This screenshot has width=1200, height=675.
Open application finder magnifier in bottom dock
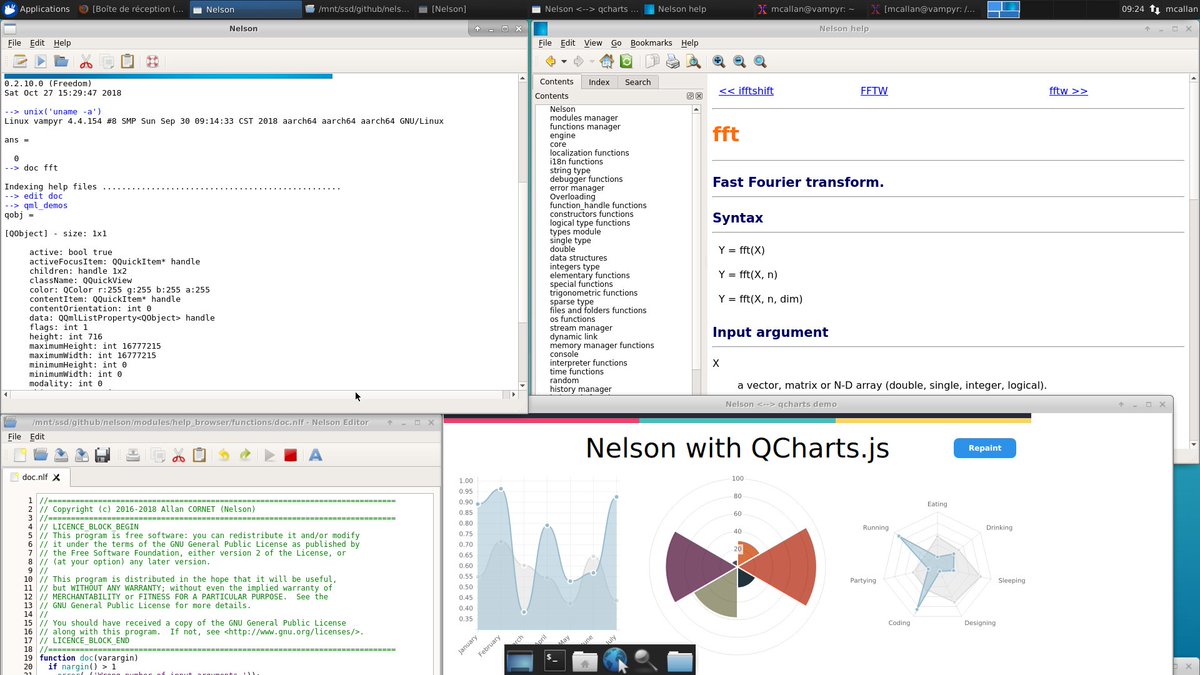(647, 660)
